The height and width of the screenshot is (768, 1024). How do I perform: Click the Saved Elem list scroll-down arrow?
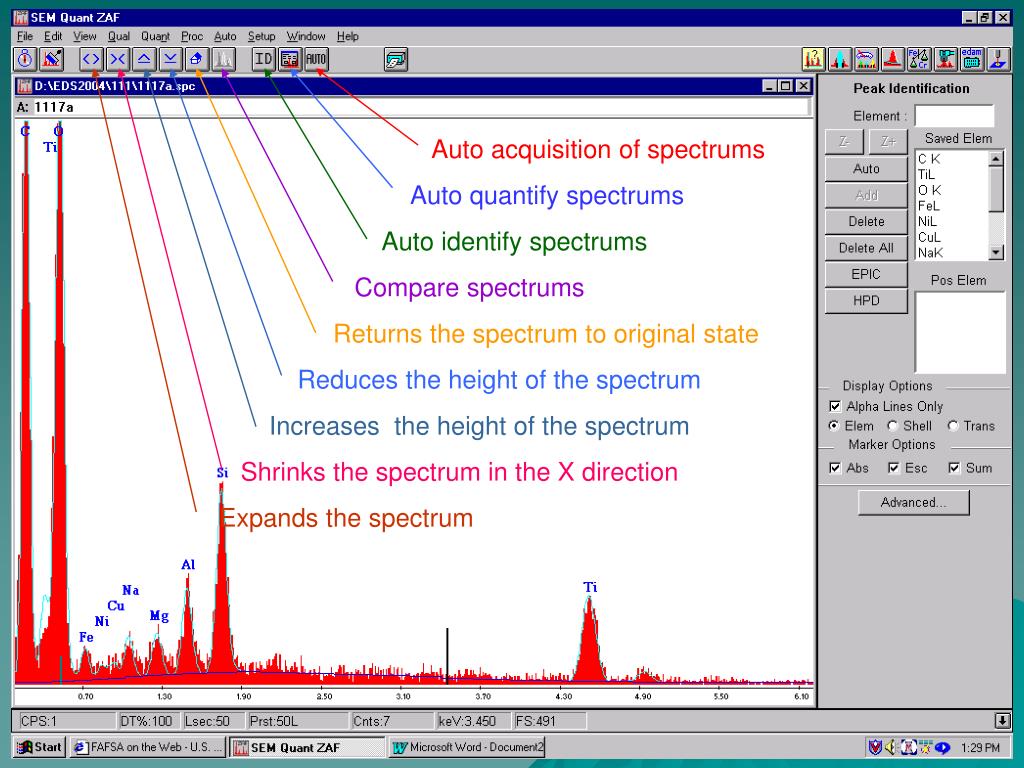pos(996,252)
